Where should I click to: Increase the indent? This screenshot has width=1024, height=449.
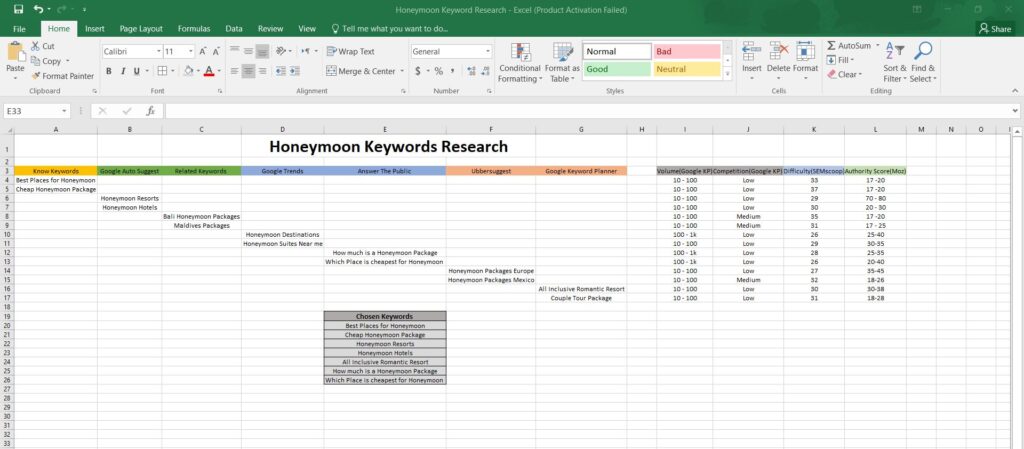pos(295,71)
